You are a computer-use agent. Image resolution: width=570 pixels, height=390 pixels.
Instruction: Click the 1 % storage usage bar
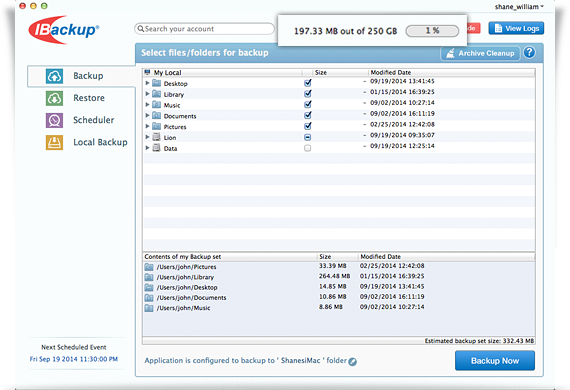[432, 31]
